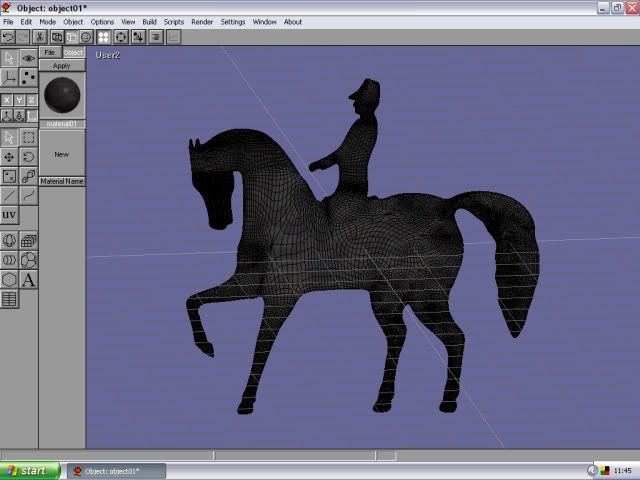640x480 pixels.
Task: Click New to create a material
Action: click(62, 155)
